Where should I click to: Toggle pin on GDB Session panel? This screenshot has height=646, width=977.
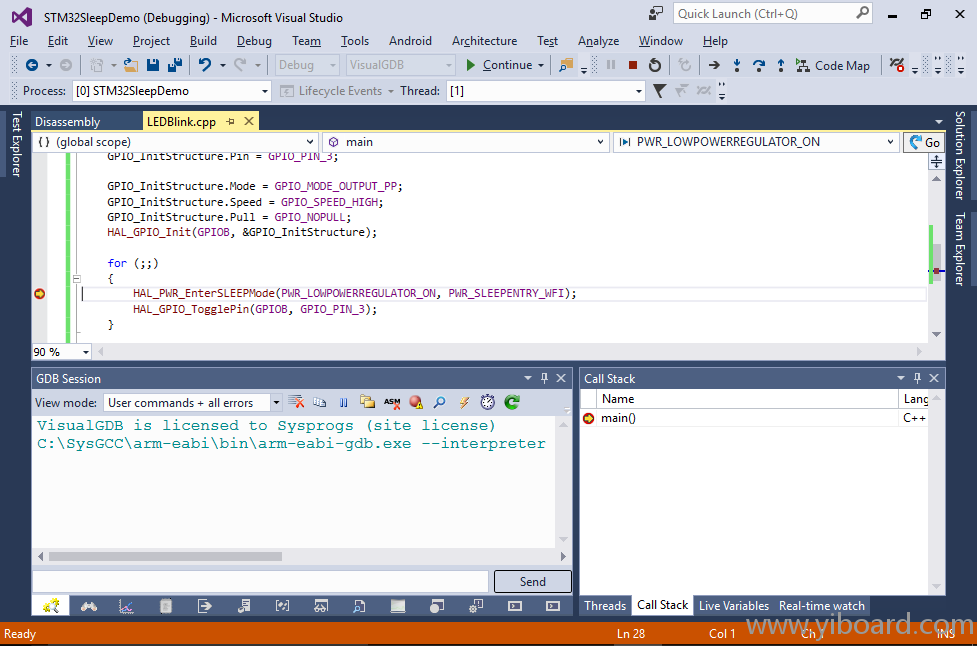(545, 378)
